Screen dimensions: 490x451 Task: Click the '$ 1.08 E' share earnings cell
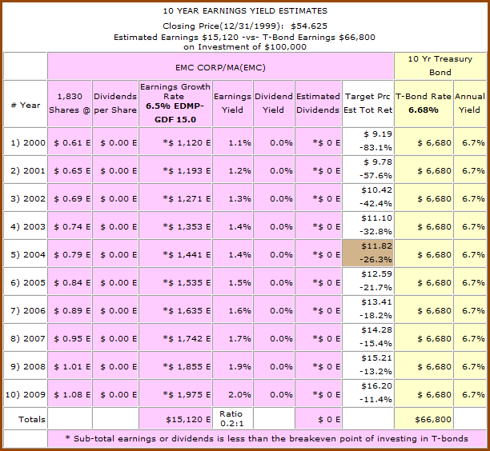pyautogui.click(x=69, y=393)
